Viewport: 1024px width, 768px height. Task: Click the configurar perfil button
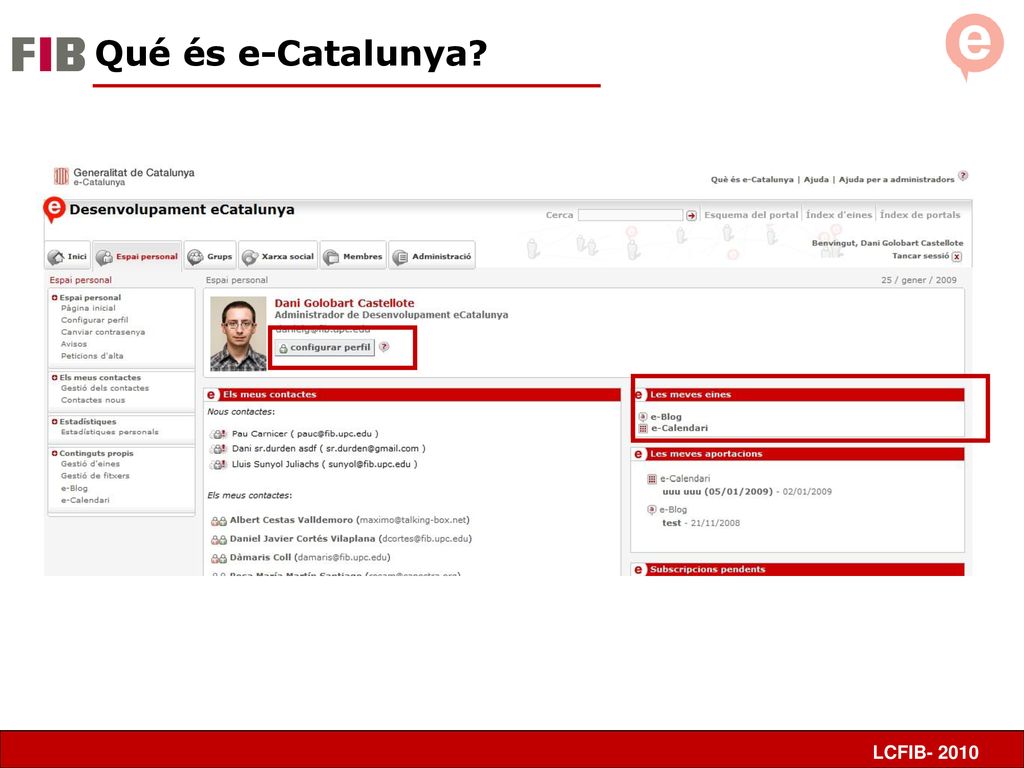click(x=325, y=347)
